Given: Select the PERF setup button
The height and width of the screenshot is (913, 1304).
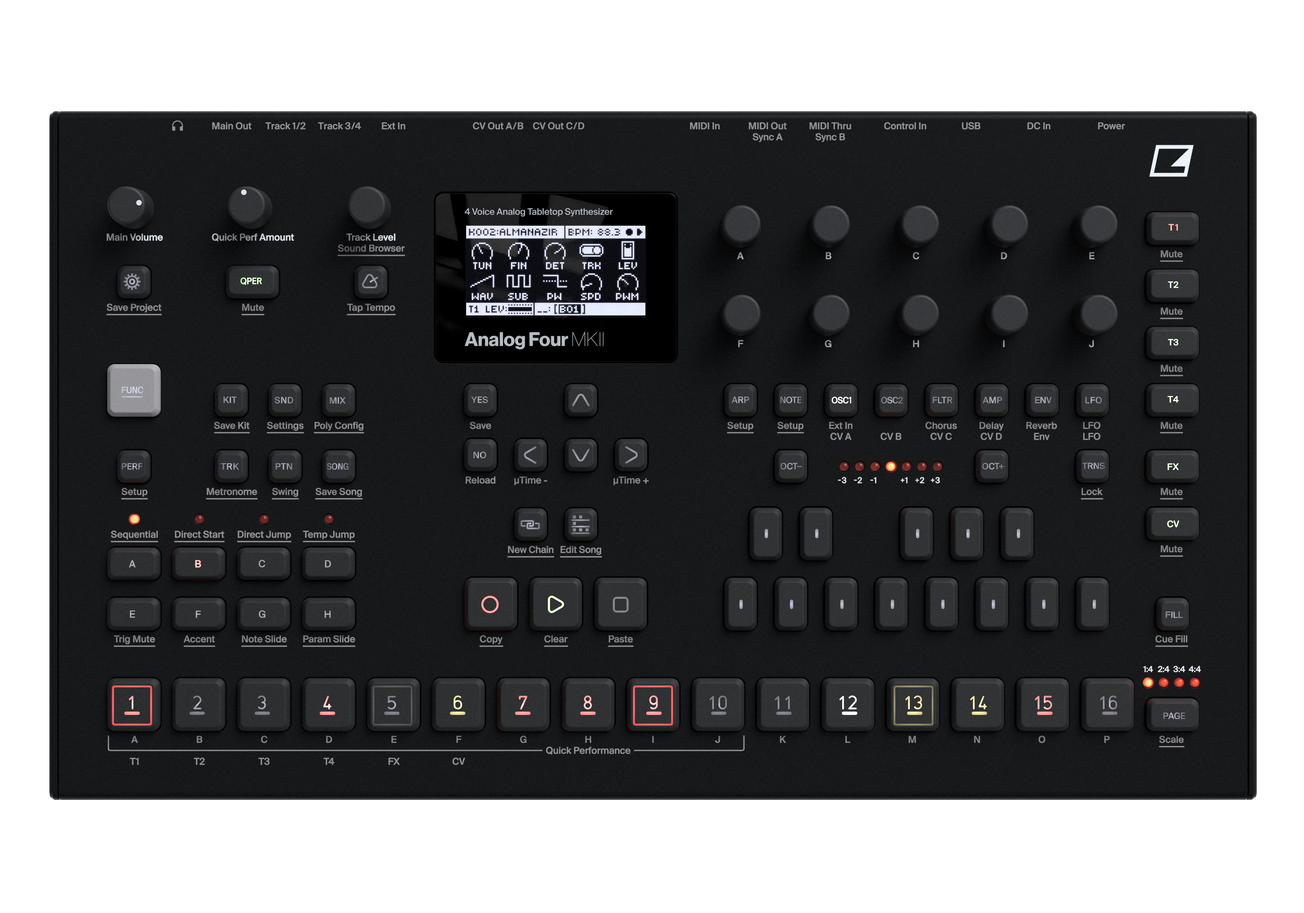Looking at the screenshot, I should point(132,466).
